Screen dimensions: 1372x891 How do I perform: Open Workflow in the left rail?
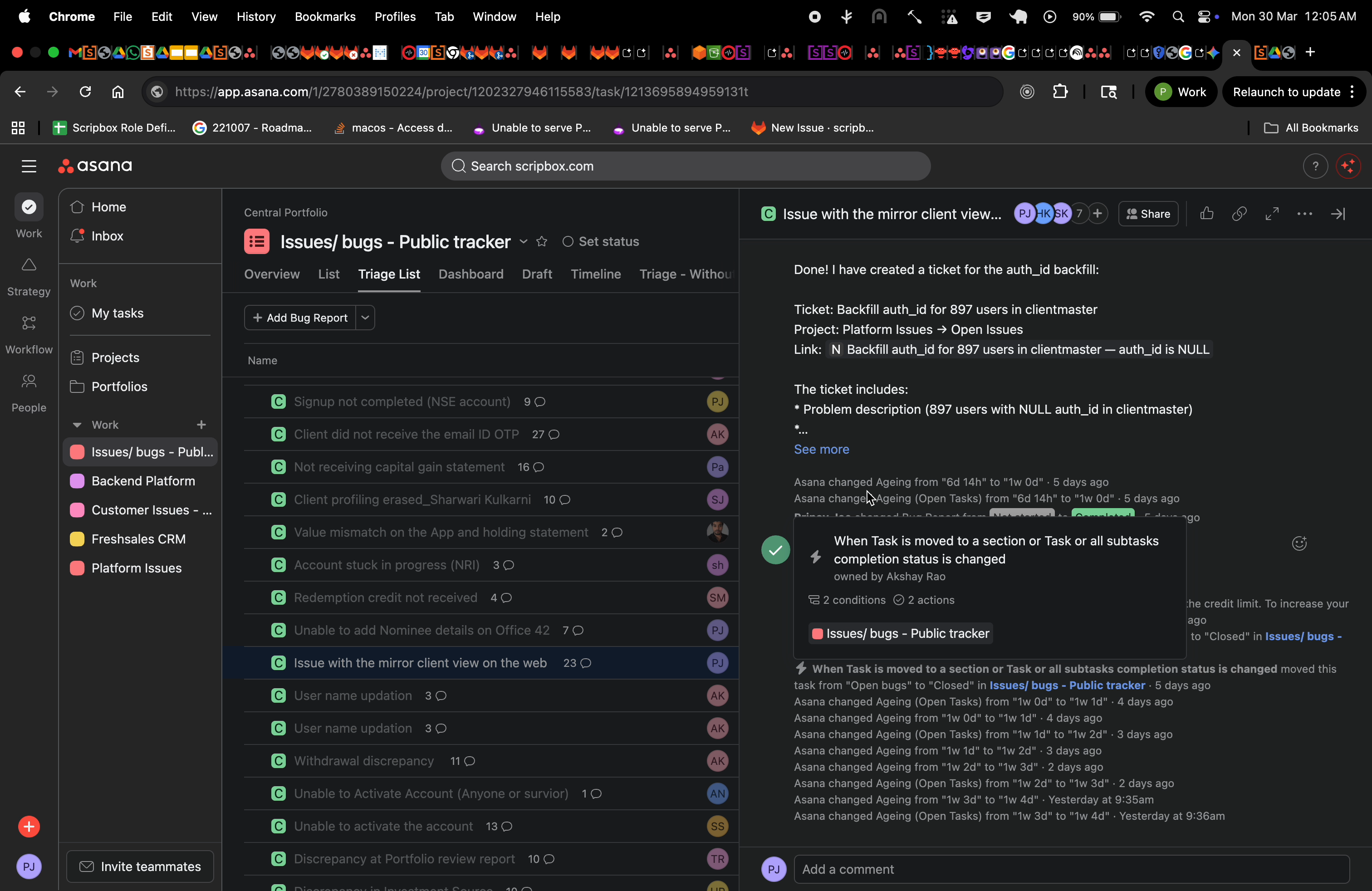coord(29,334)
